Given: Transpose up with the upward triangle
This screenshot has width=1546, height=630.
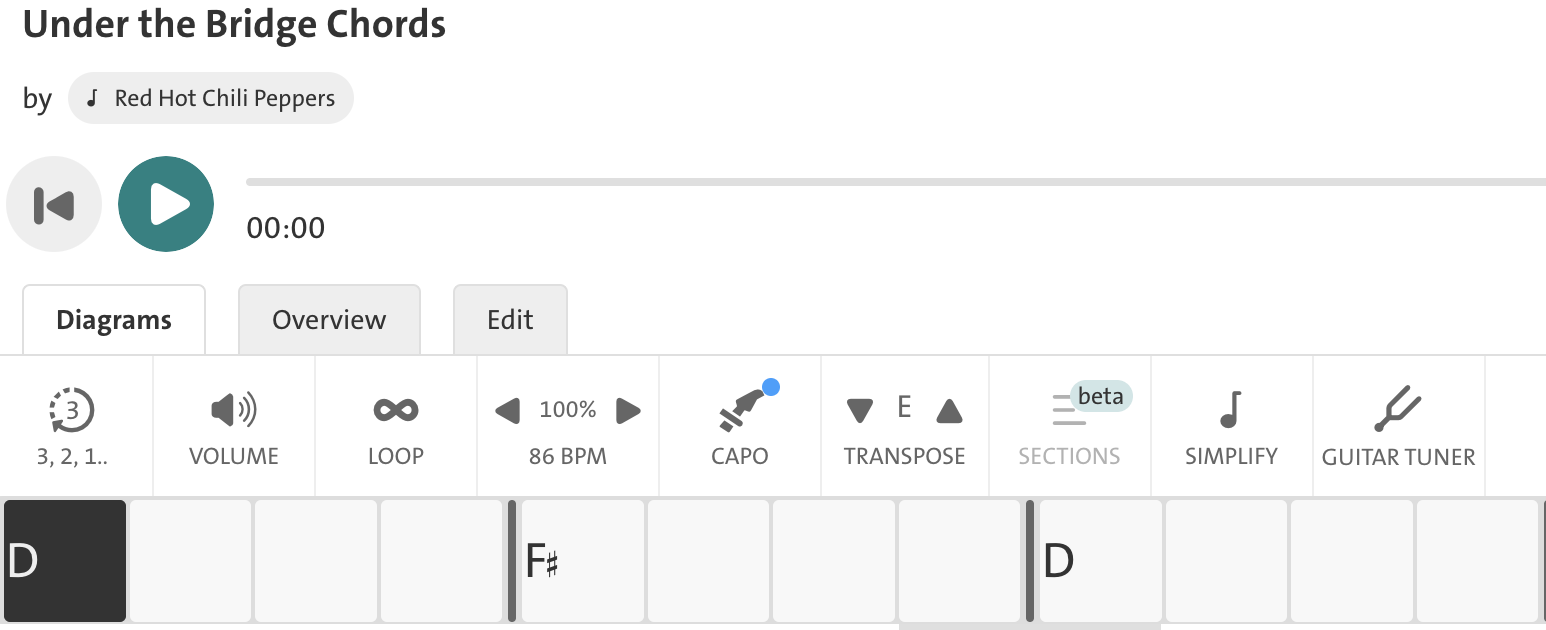Looking at the screenshot, I should tap(949, 410).
